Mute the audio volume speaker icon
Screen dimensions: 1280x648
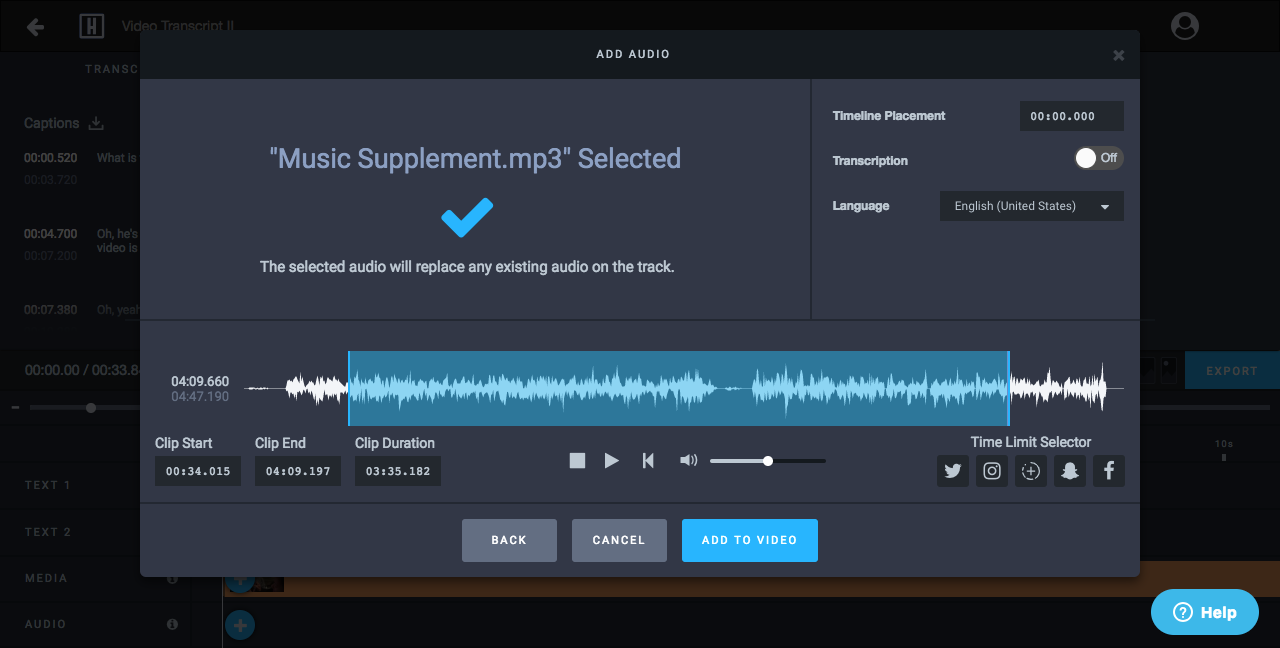tap(688, 460)
